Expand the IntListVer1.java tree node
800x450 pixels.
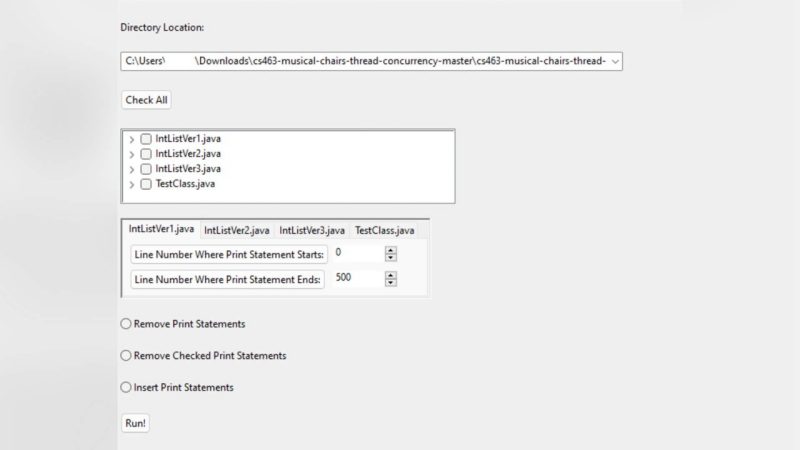click(132, 139)
